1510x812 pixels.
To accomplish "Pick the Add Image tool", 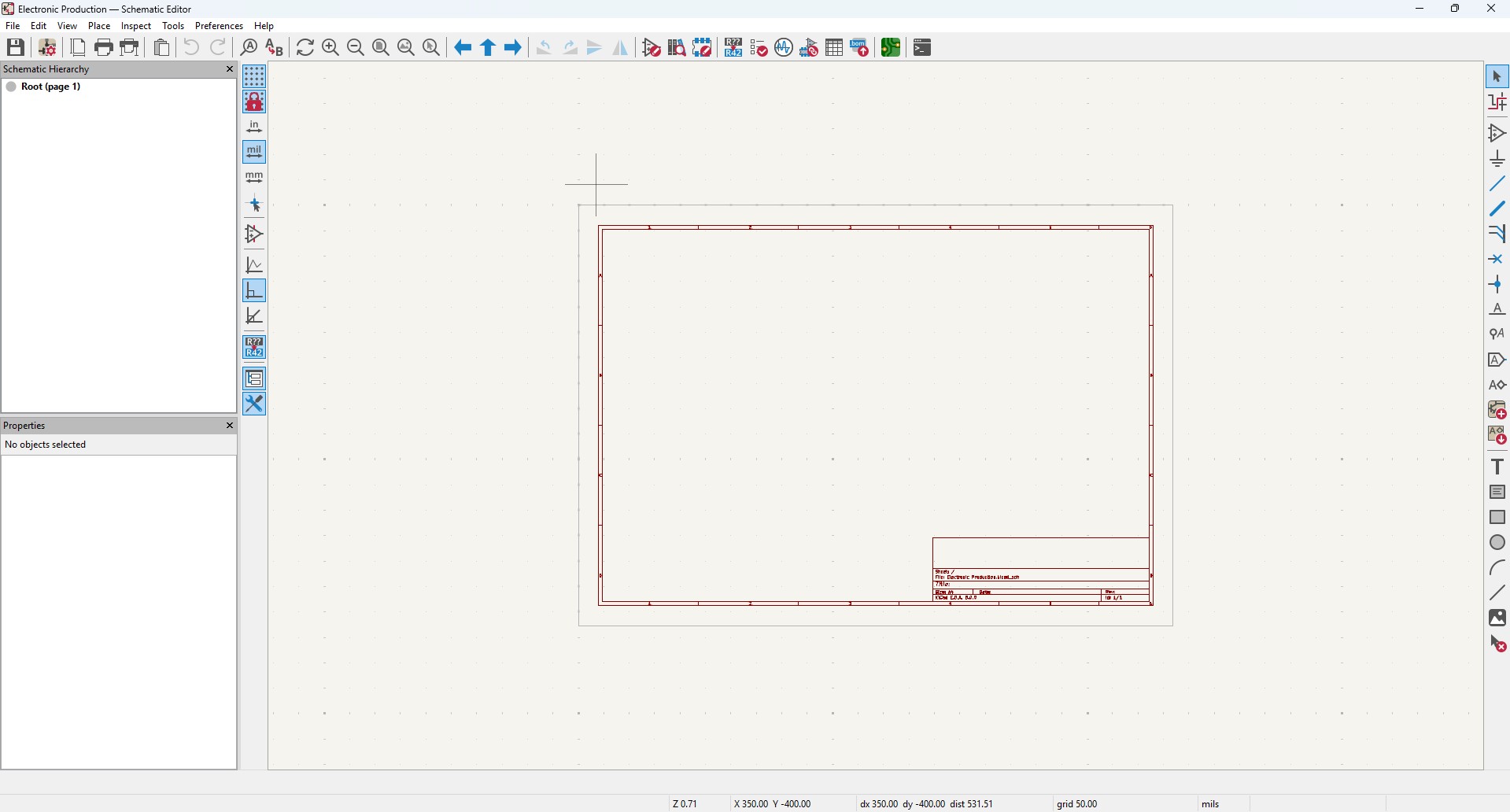I will (x=1498, y=618).
